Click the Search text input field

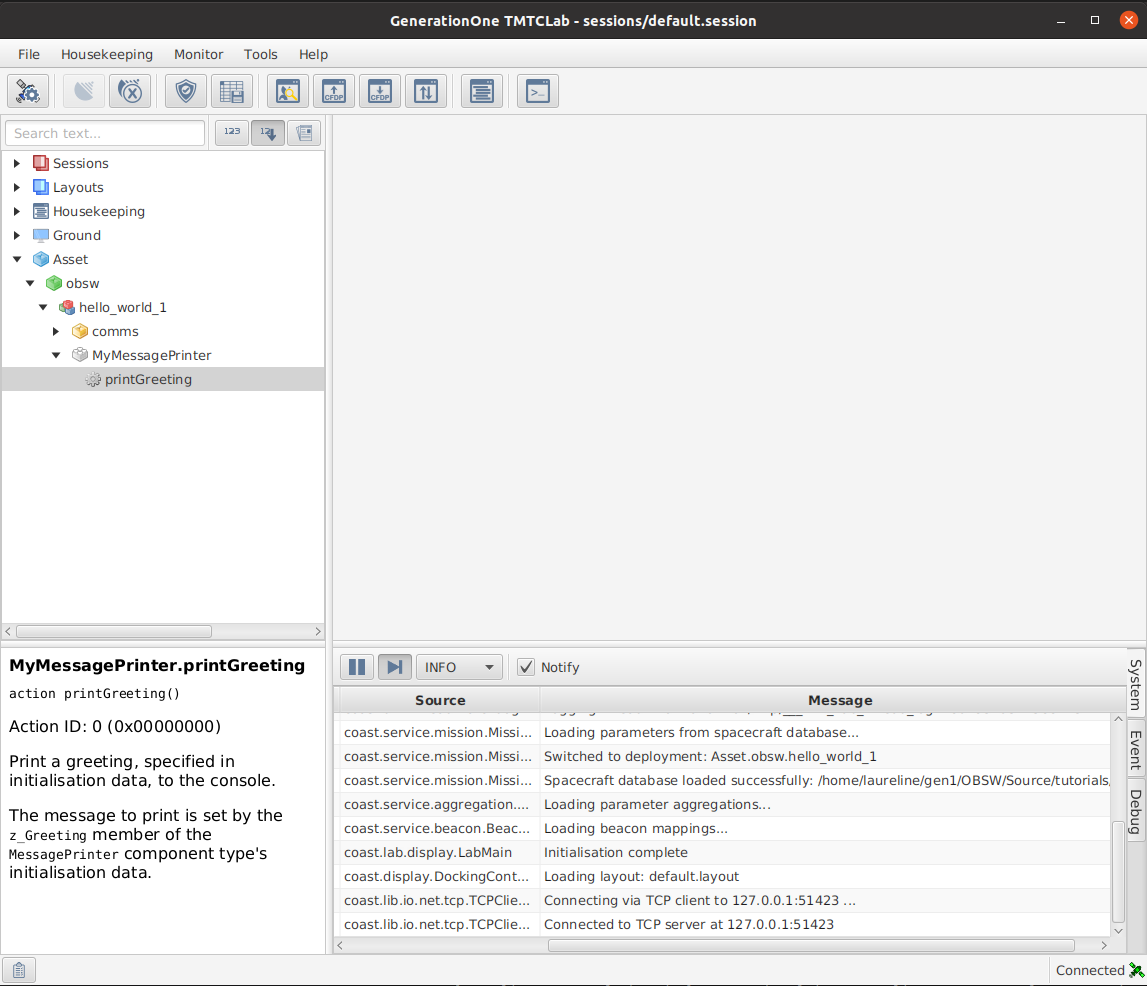coord(105,133)
